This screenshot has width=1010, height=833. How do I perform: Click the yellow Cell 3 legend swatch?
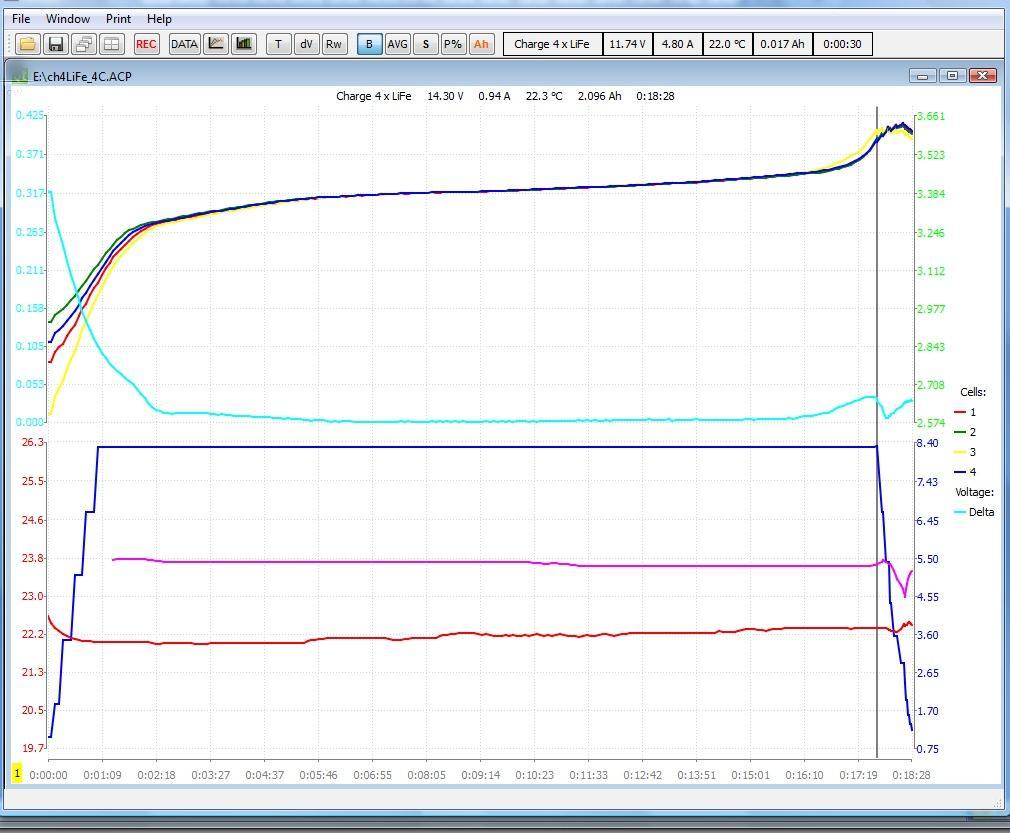[x=960, y=452]
